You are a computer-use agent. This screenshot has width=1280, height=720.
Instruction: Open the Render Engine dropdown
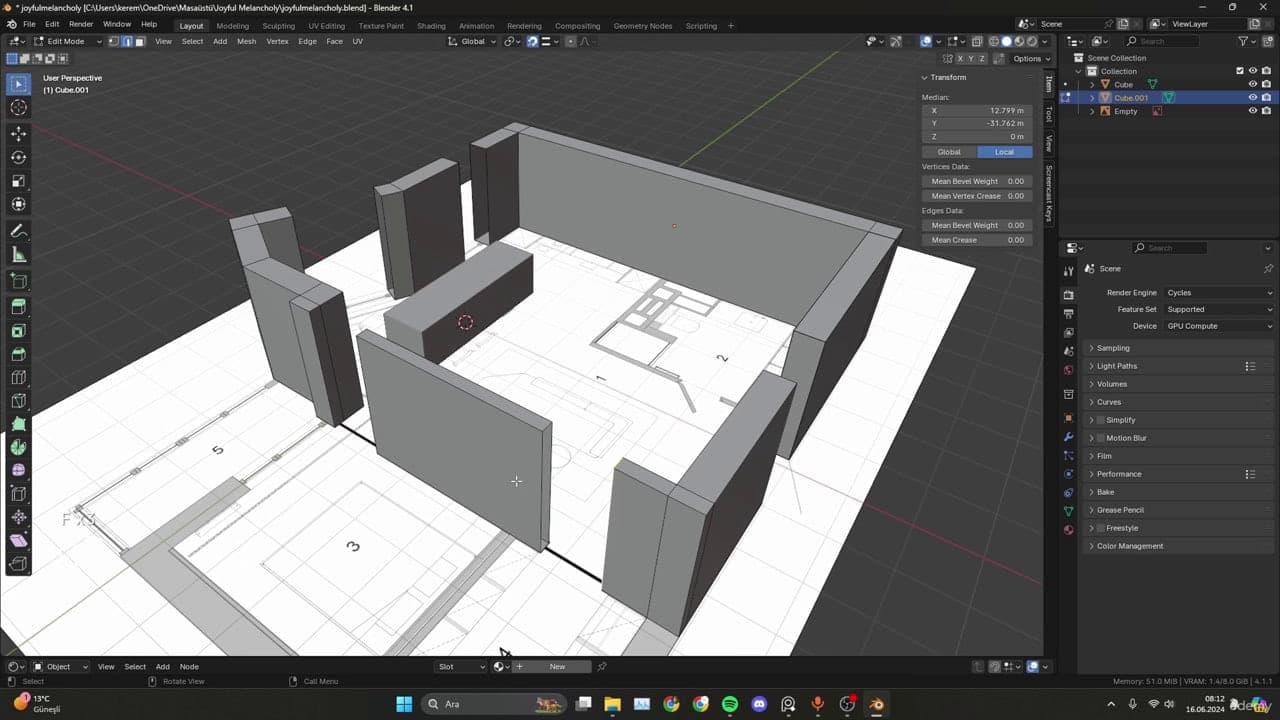1219,293
